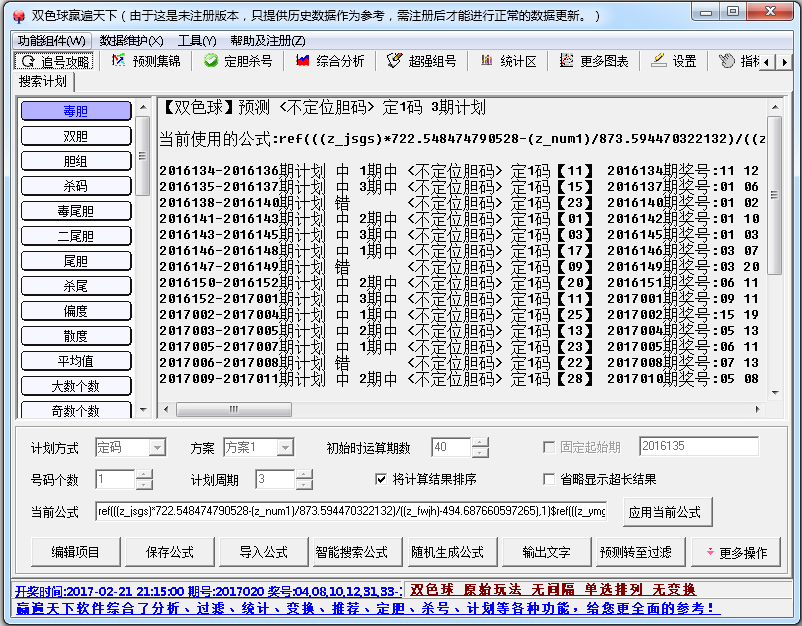
Task: Click the 编辑项目 button
Action: [x=76, y=552]
